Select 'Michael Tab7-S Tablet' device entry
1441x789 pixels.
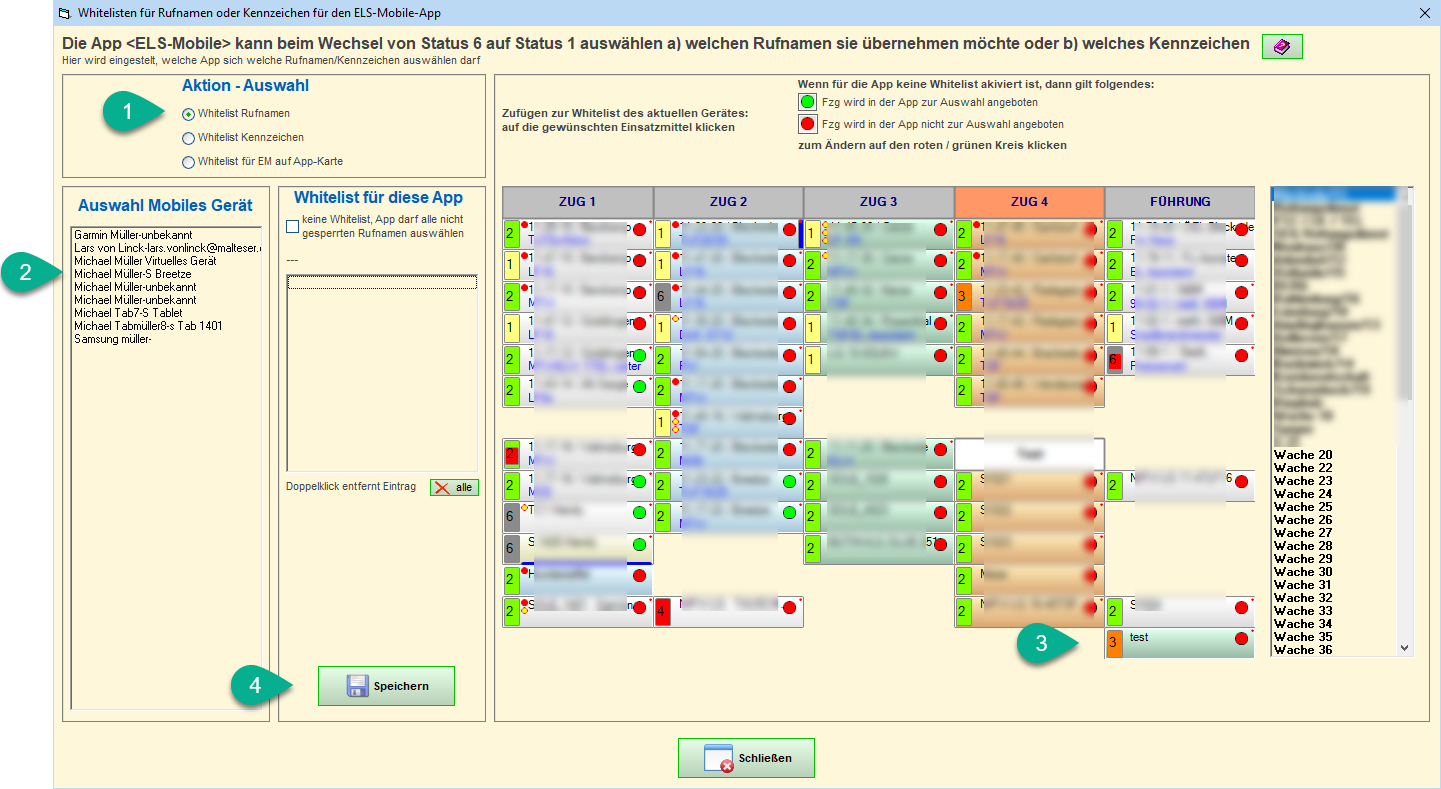[x=128, y=313]
